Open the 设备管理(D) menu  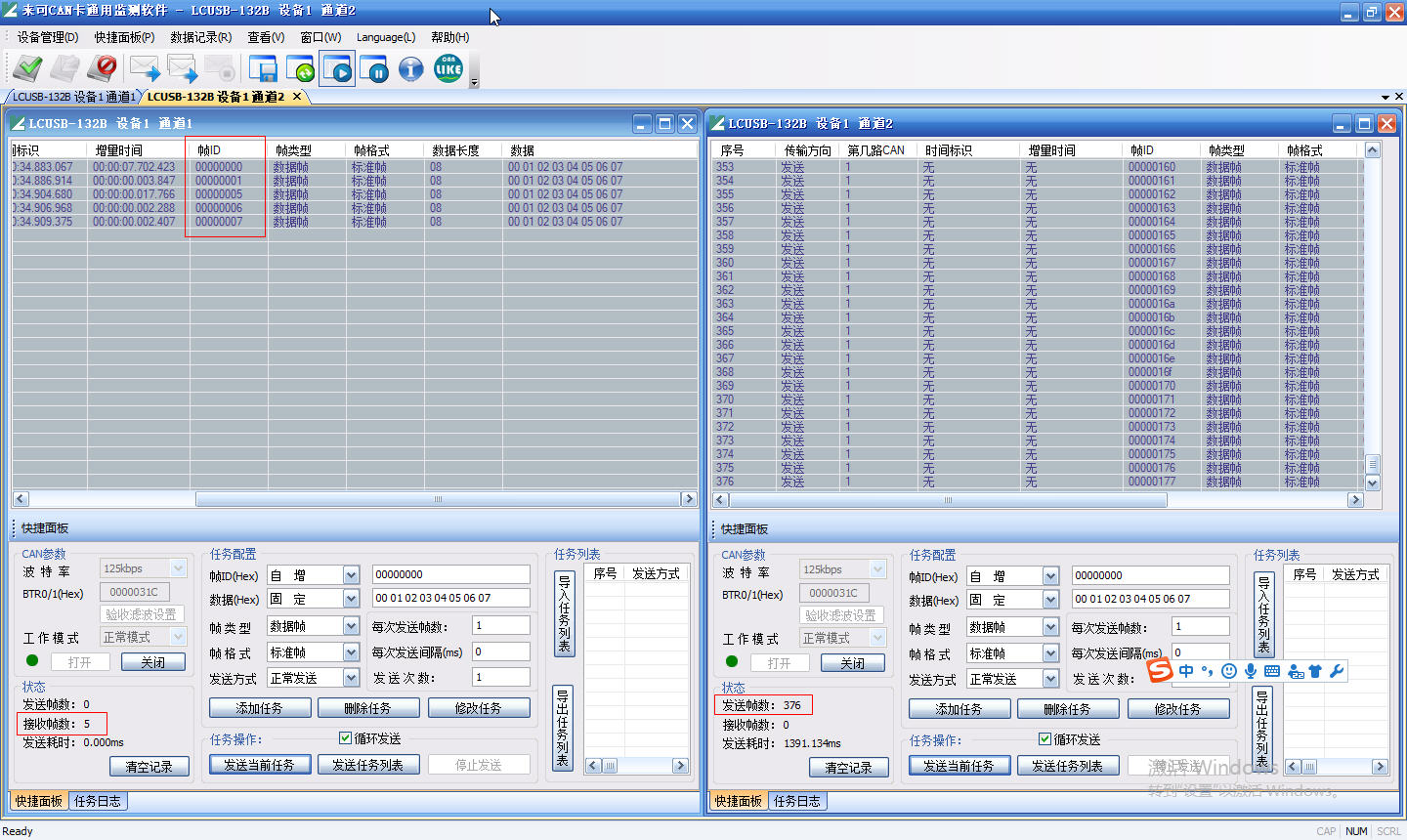pos(47,37)
